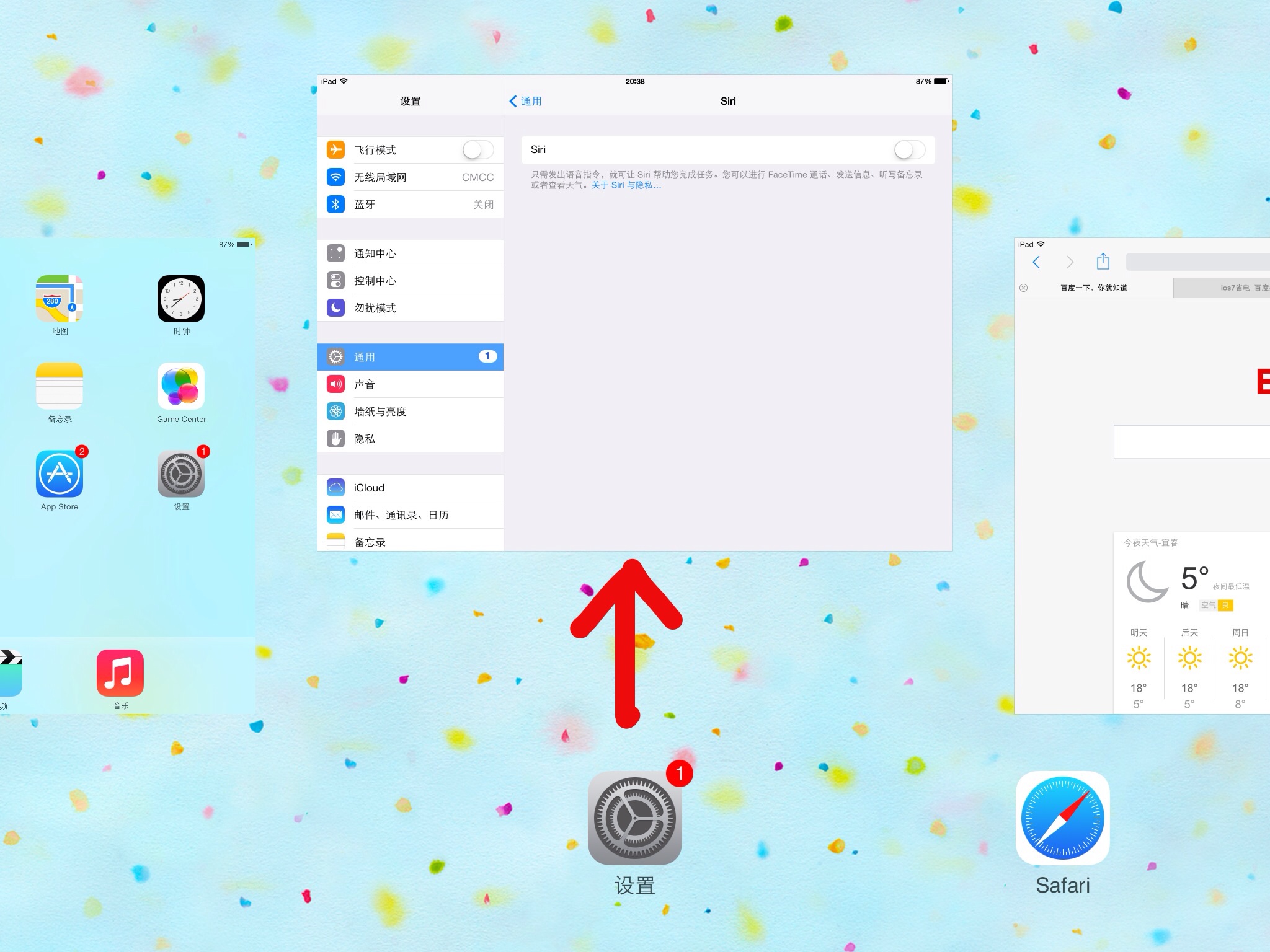The width and height of the screenshot is (1270, 952).
Task: Select the 声音 (Sounds) menu entry
Action: tap(411, 384)
